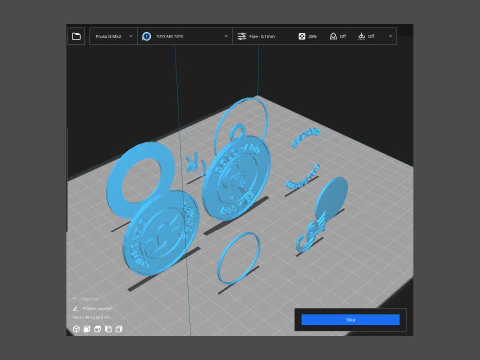Switch to left side view icon
Screen dimensions: 480x360
coord(108,329)
